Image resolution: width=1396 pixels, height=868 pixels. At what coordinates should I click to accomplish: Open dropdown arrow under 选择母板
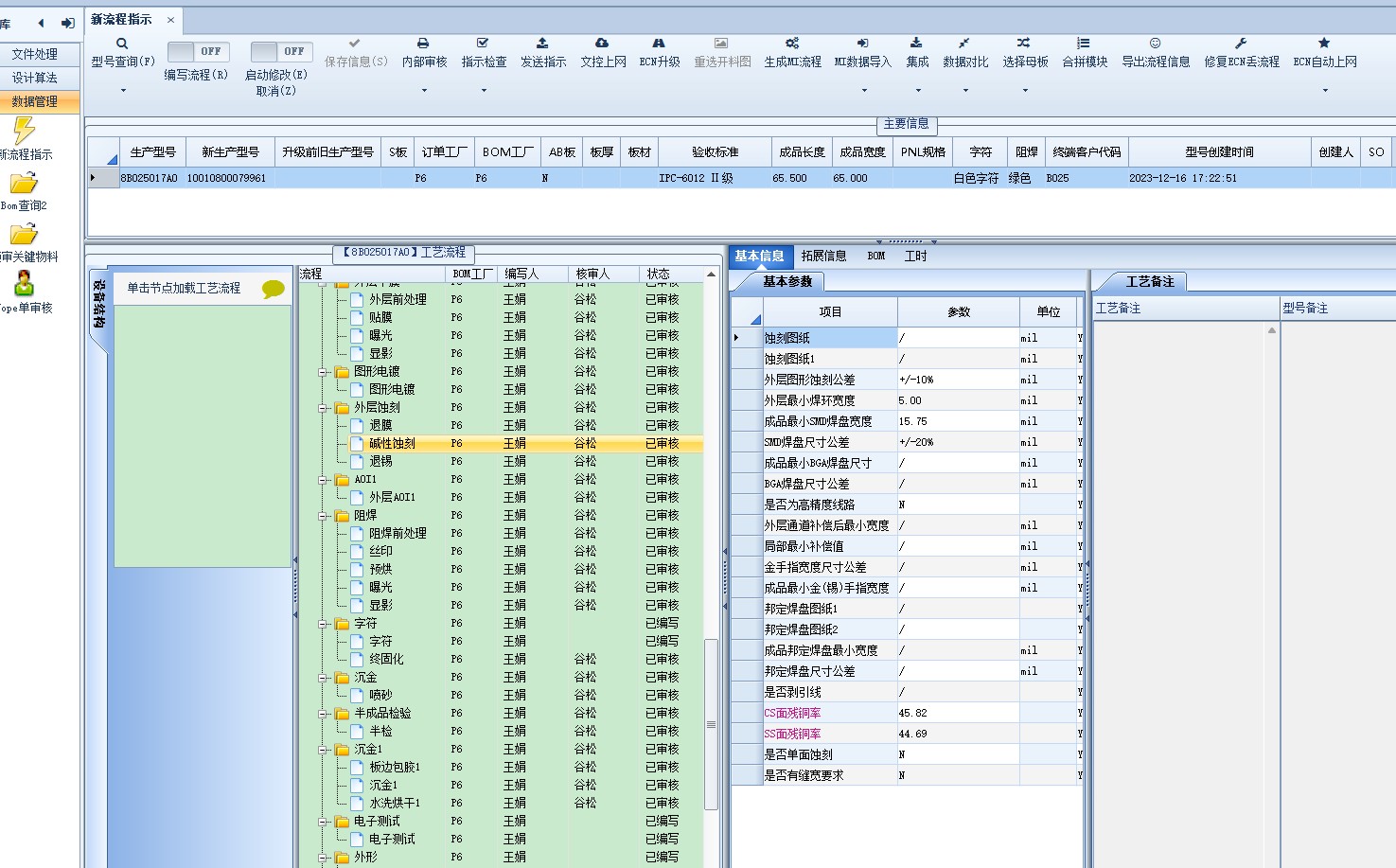pyautogui.click(x=1025, y=91)
